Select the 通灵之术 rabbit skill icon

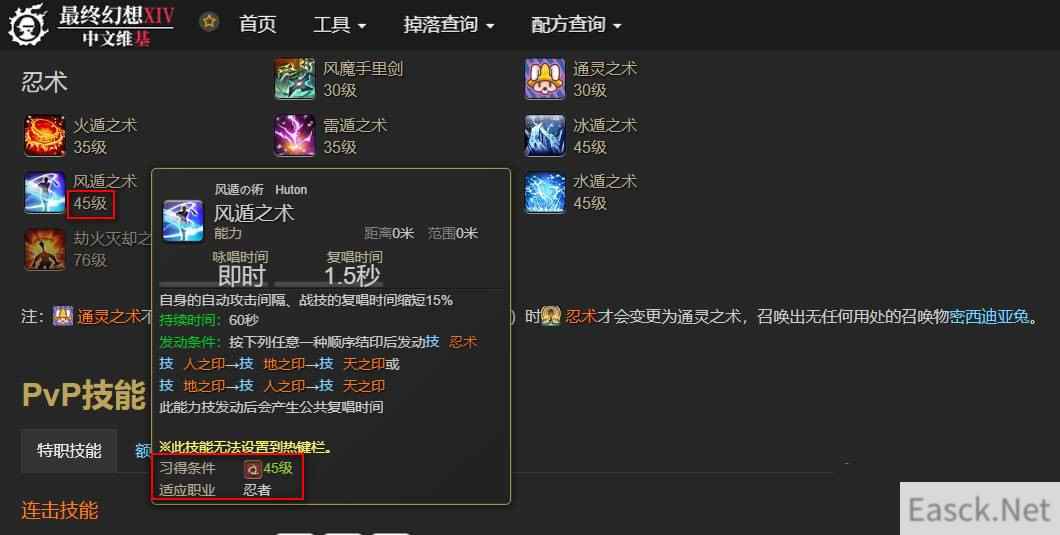(x=545, y=79)
